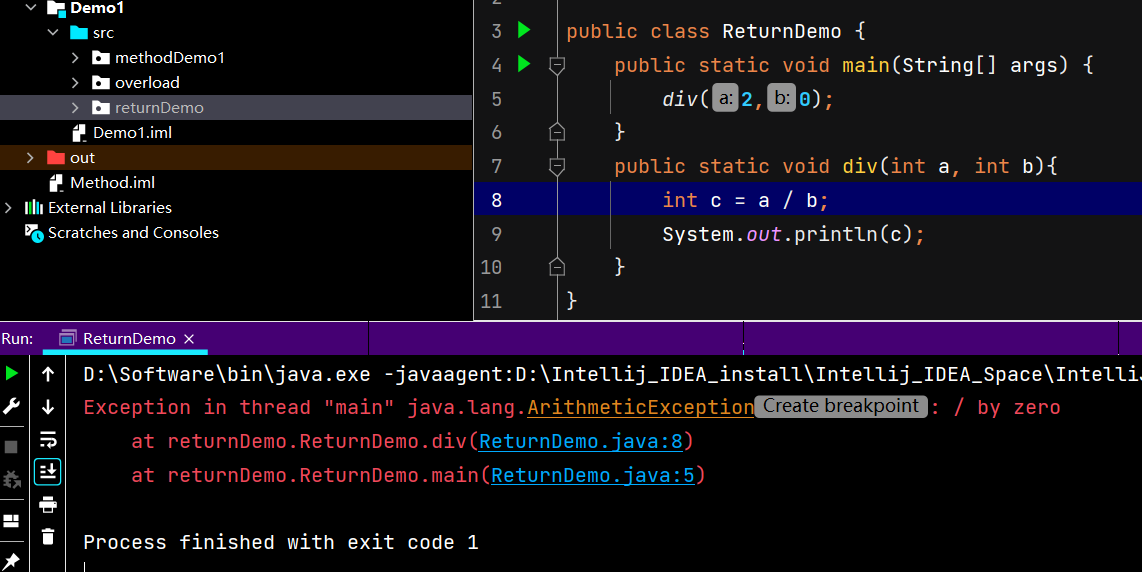The height and width of the screenshot is (572, 1142).
Task: Expand the out folder
Action: tap(30, 158)
